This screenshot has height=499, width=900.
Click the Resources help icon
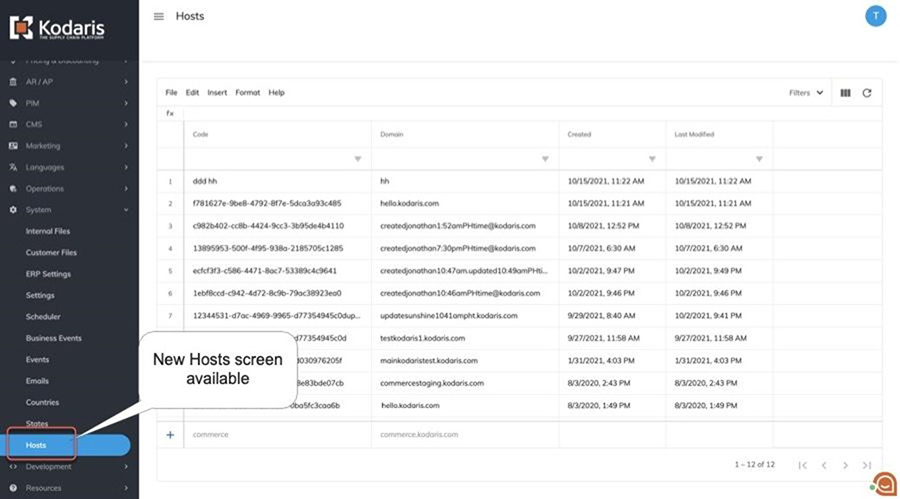[x=13, y=488]
